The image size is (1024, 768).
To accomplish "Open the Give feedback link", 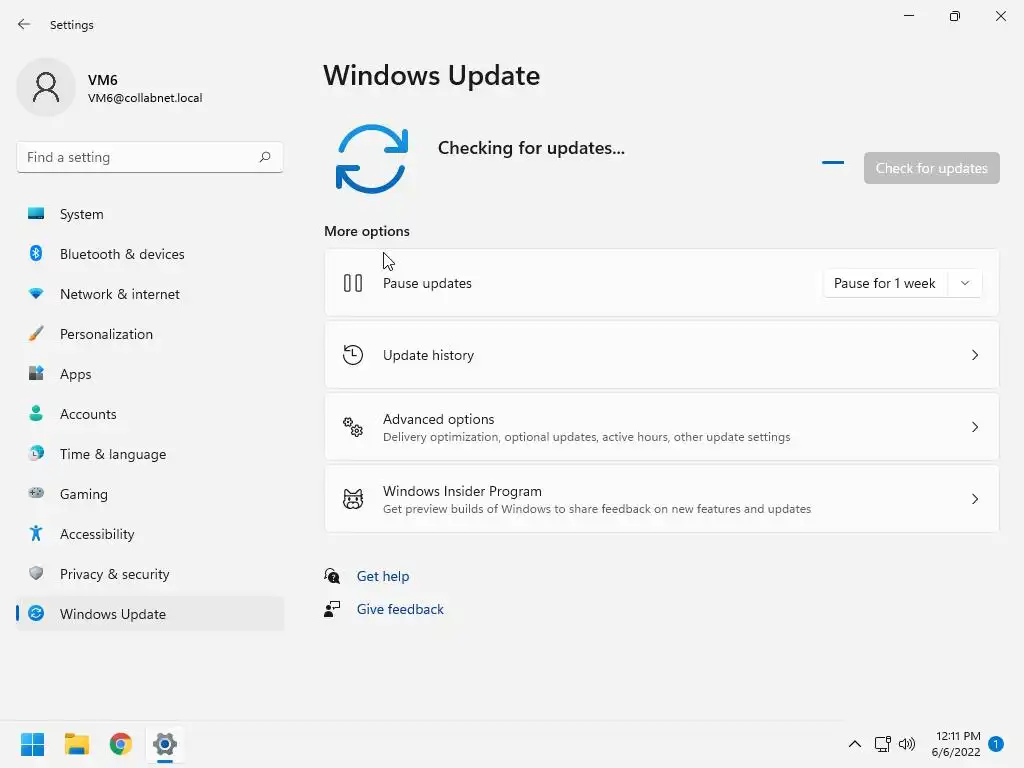I will (400, 609).
